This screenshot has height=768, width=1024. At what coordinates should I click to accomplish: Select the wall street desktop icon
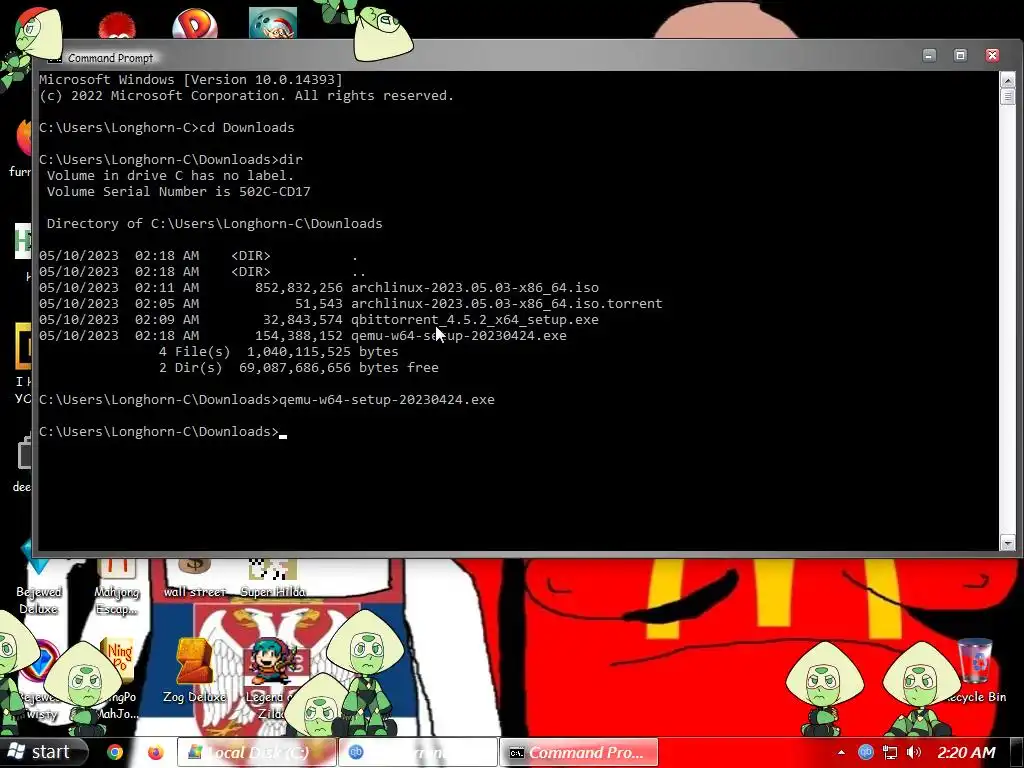tap(195, 579)
